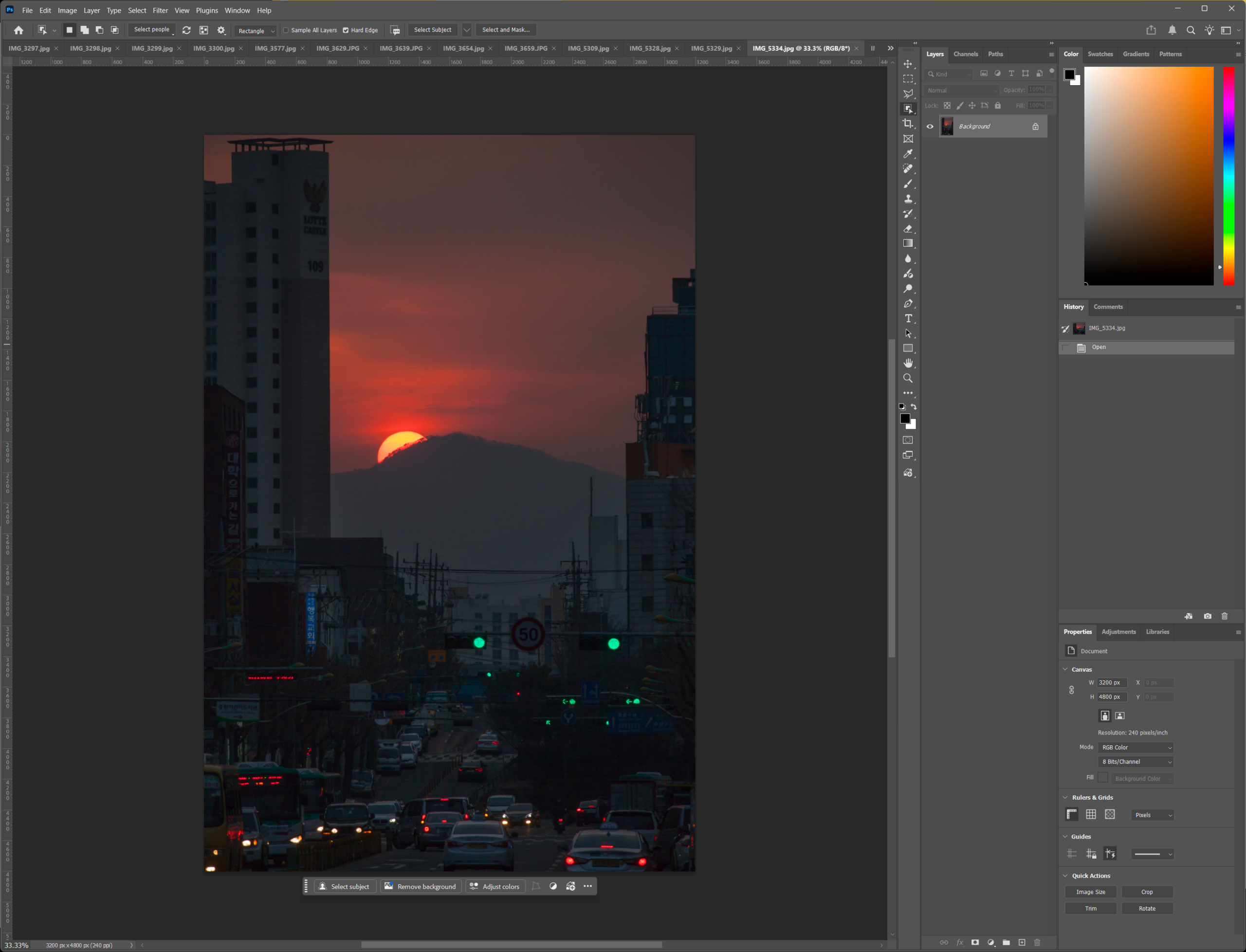
Task: Open the Rectangle mode dropdown
Action: (257, 31)
